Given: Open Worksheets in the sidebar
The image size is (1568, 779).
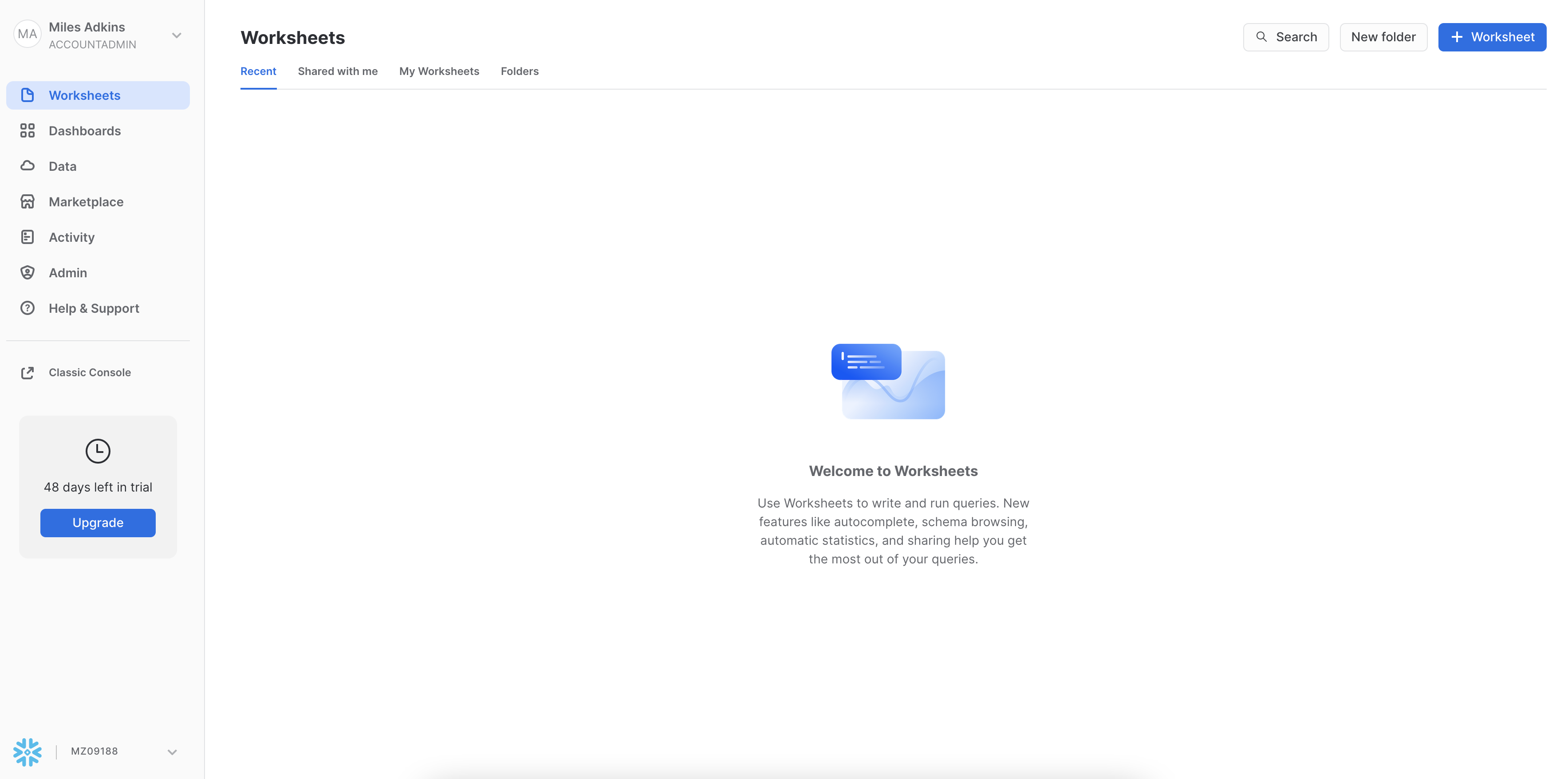Looking at the screenshot, I should click(98, 95).
